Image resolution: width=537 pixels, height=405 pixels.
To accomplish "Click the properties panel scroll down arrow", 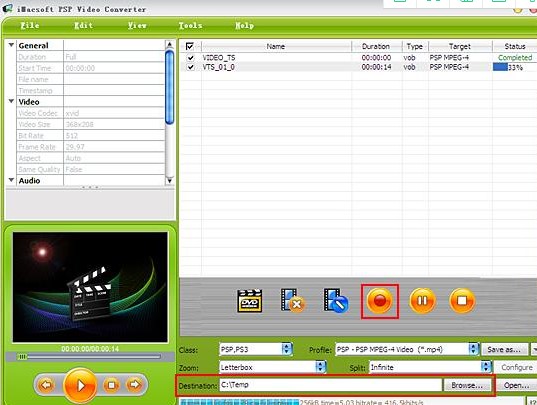I will click(169, 180).
